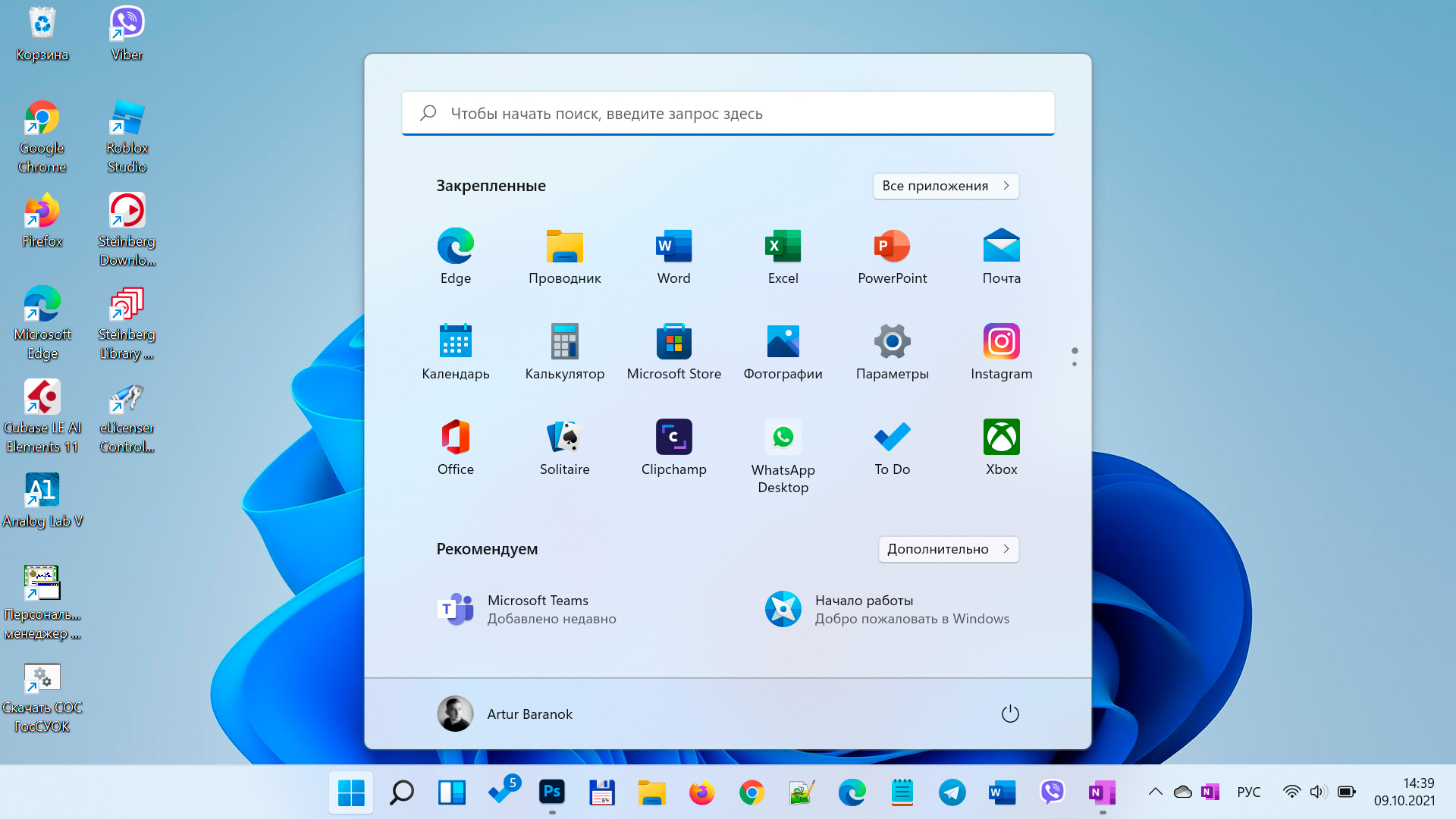Click the power button in Start menu

tap(1010, 714)
